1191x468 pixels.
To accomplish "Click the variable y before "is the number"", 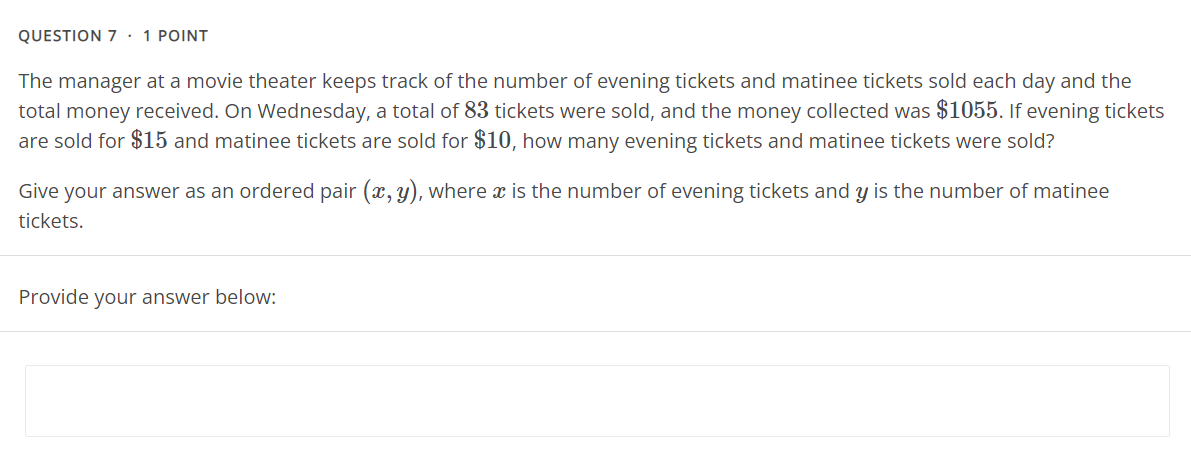I will (864, 192).
